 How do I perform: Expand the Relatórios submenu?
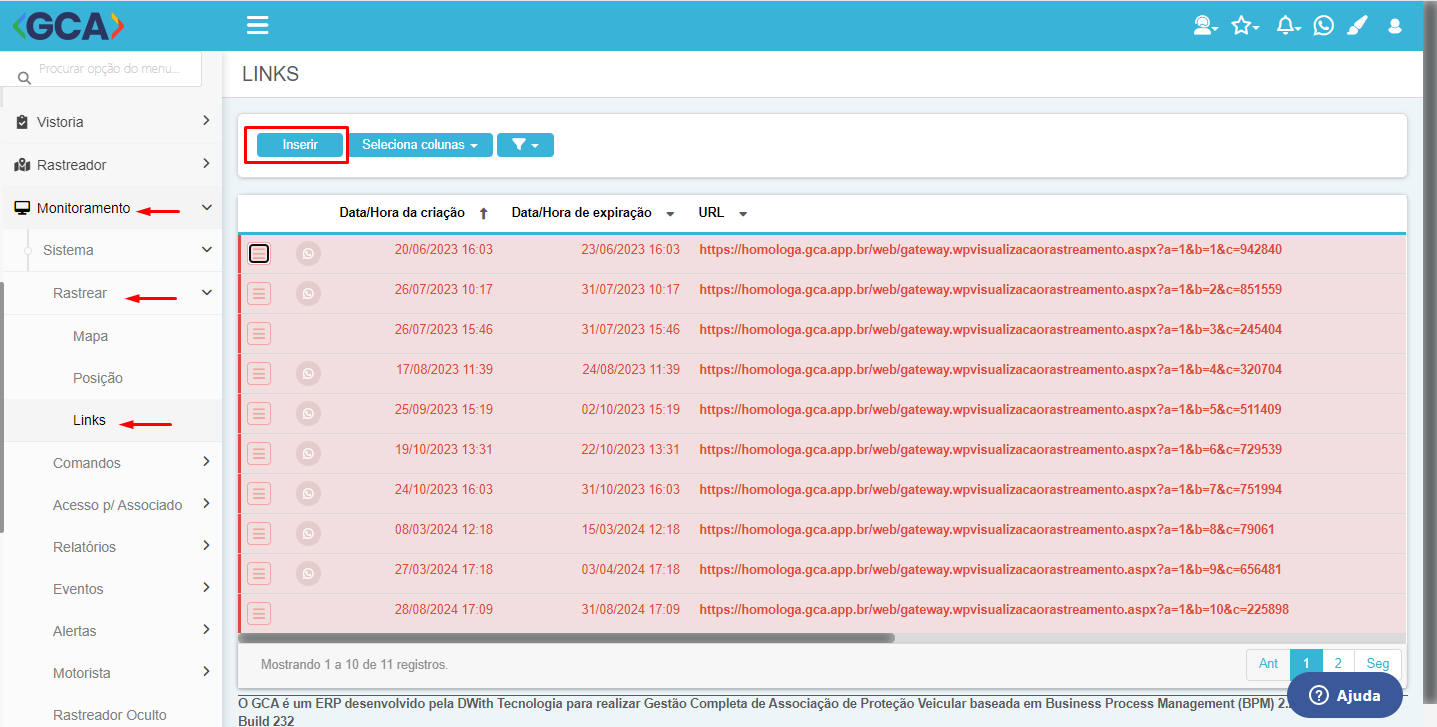click(x=111, y=547)
